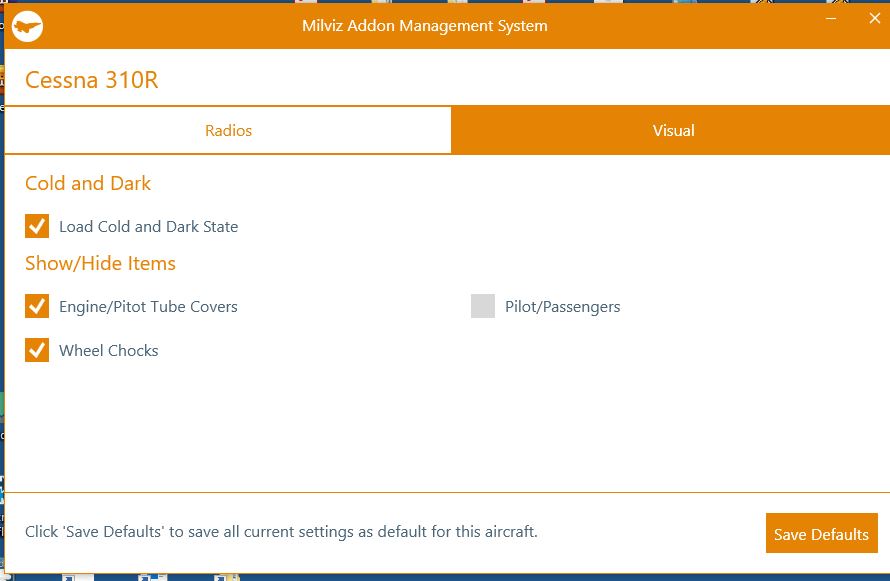Click the Show/Hide Items section heading
The height and width of the screenshot is (581, 890).
100,263
